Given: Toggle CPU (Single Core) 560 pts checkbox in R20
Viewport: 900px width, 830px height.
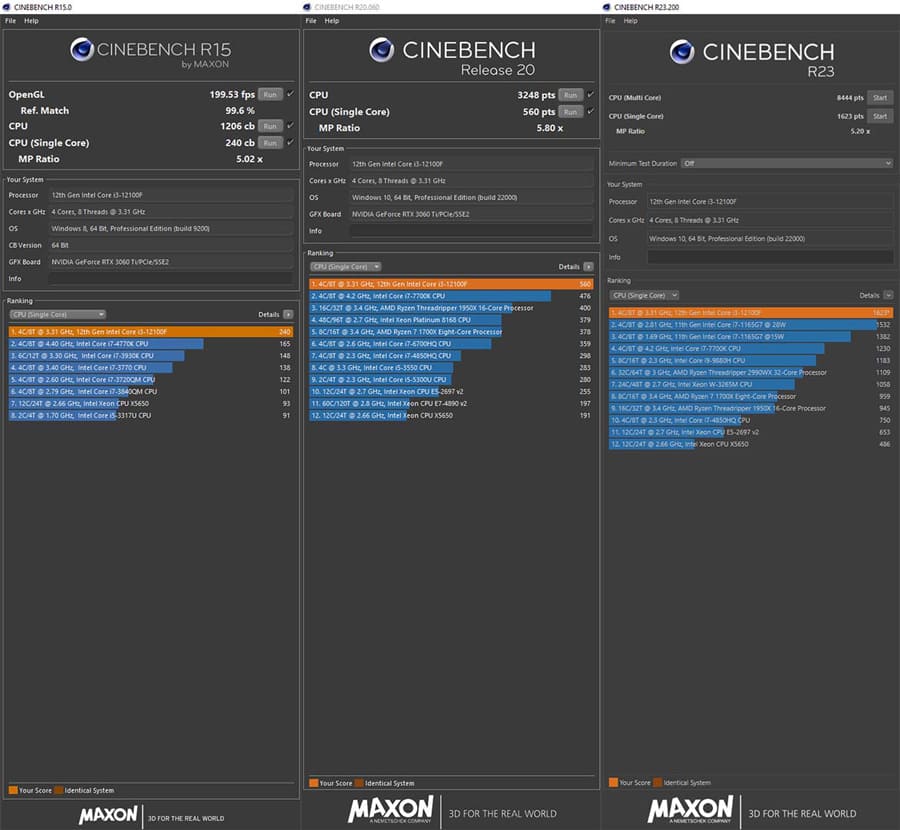Looking at the screenshot, I should (591, 111).
